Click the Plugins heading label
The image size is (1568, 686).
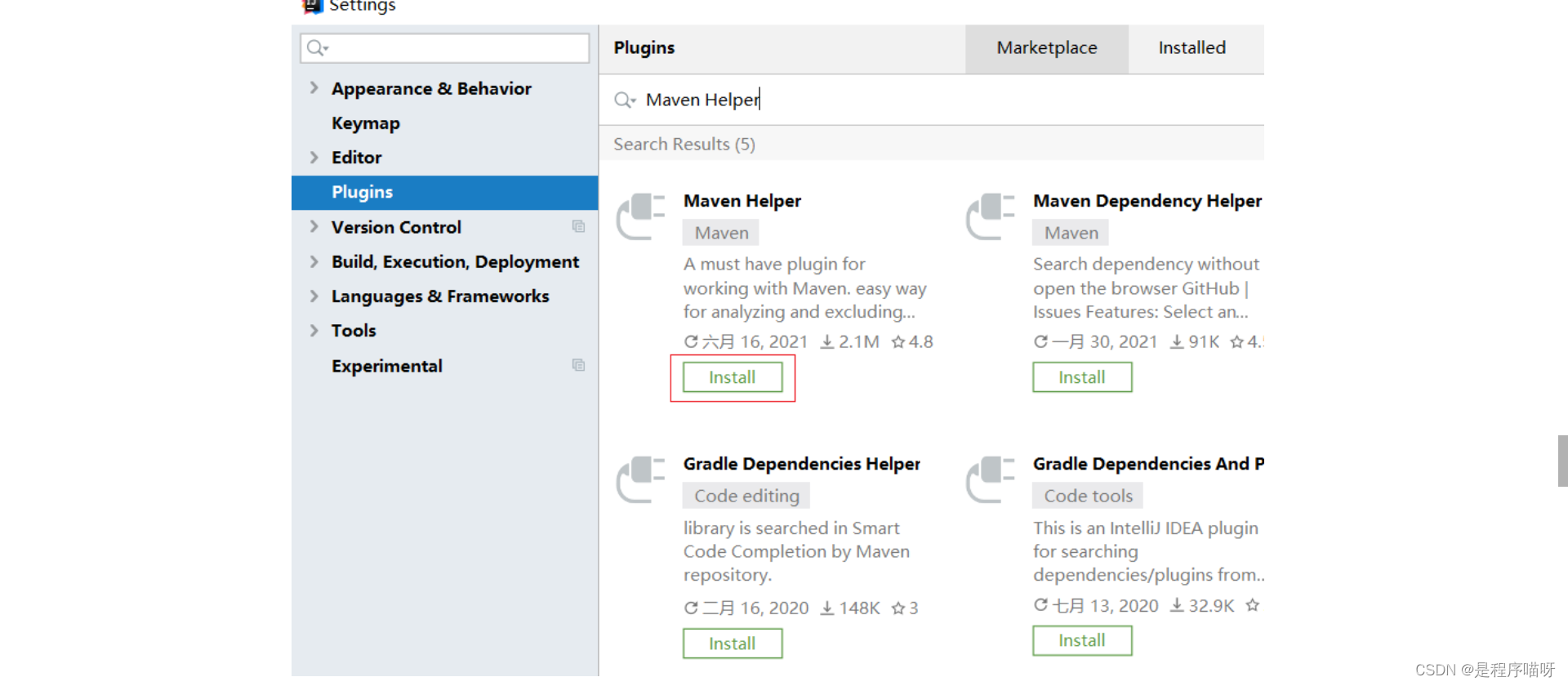pyautogui.click(x=644, y=47)
